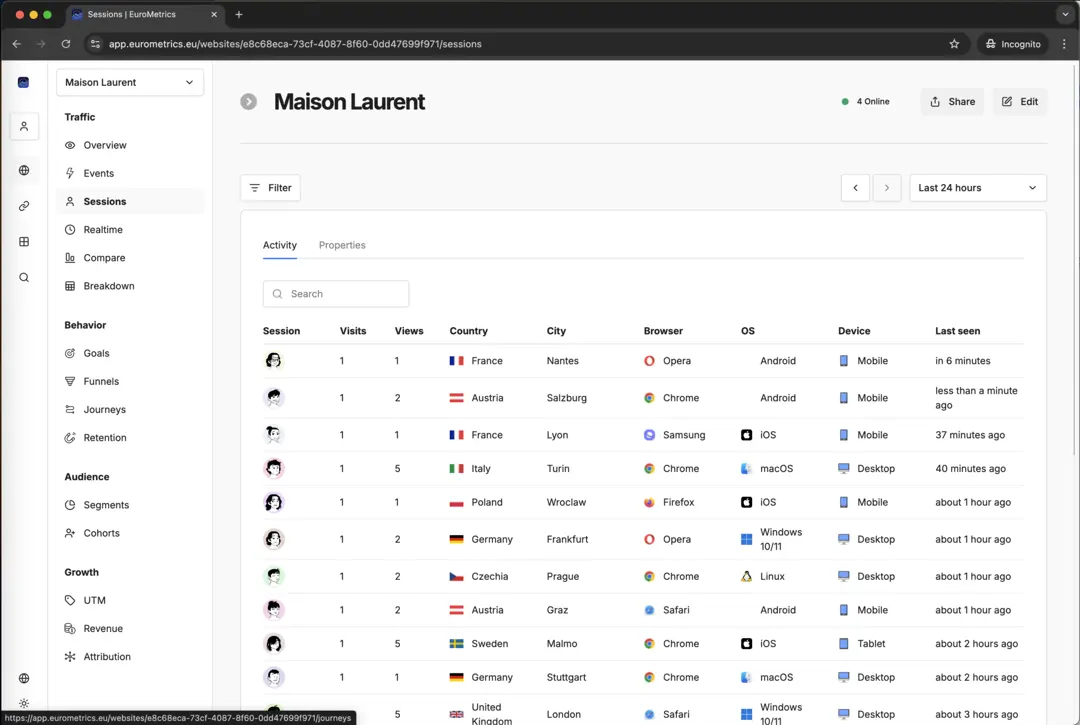The image size is (1080, 725).
Task: Click the round arrow icon beside Maison Laurent title
Action: click(x=249, y=102)
